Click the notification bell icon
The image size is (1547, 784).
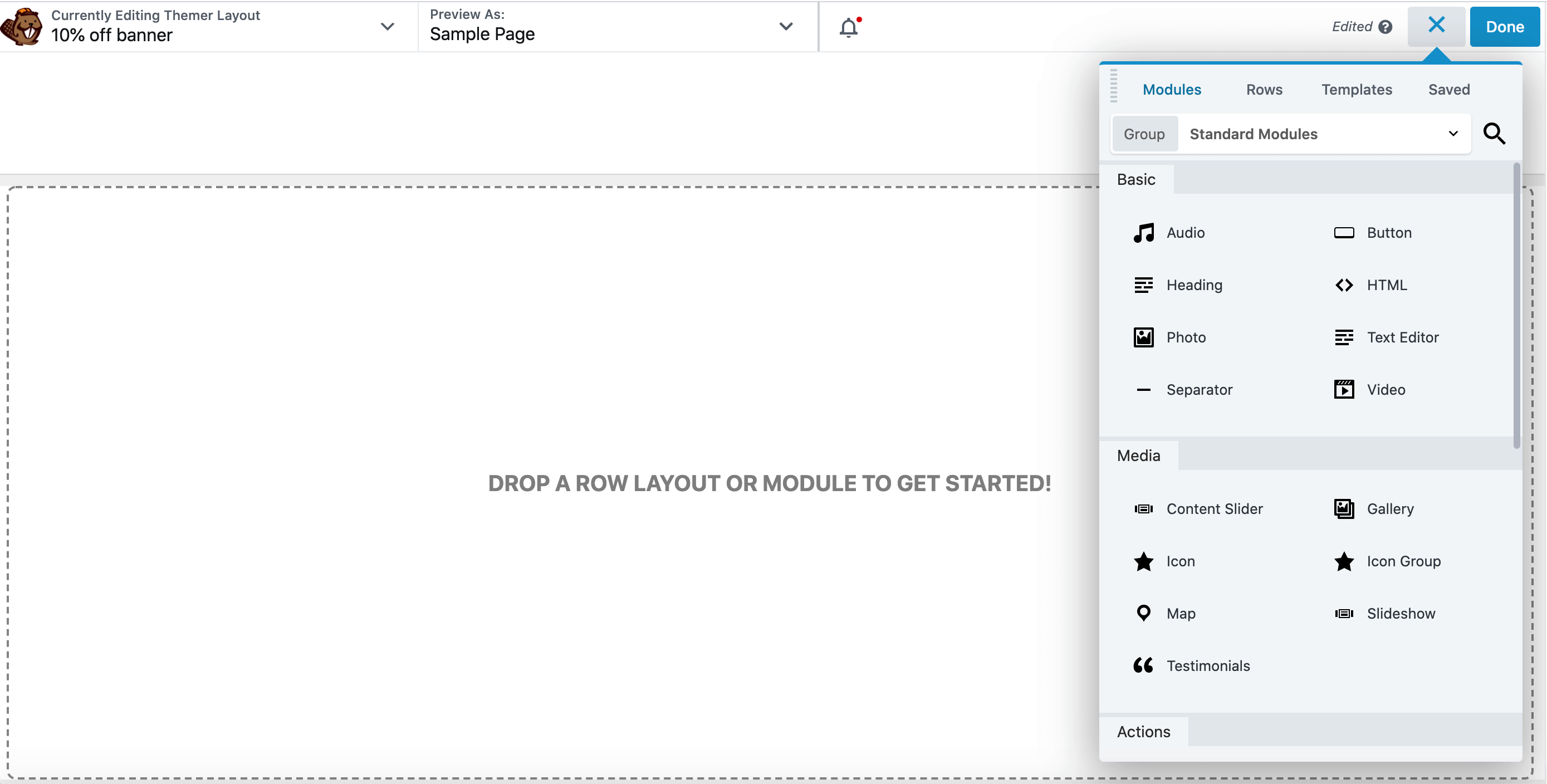(x=848, y=28)
